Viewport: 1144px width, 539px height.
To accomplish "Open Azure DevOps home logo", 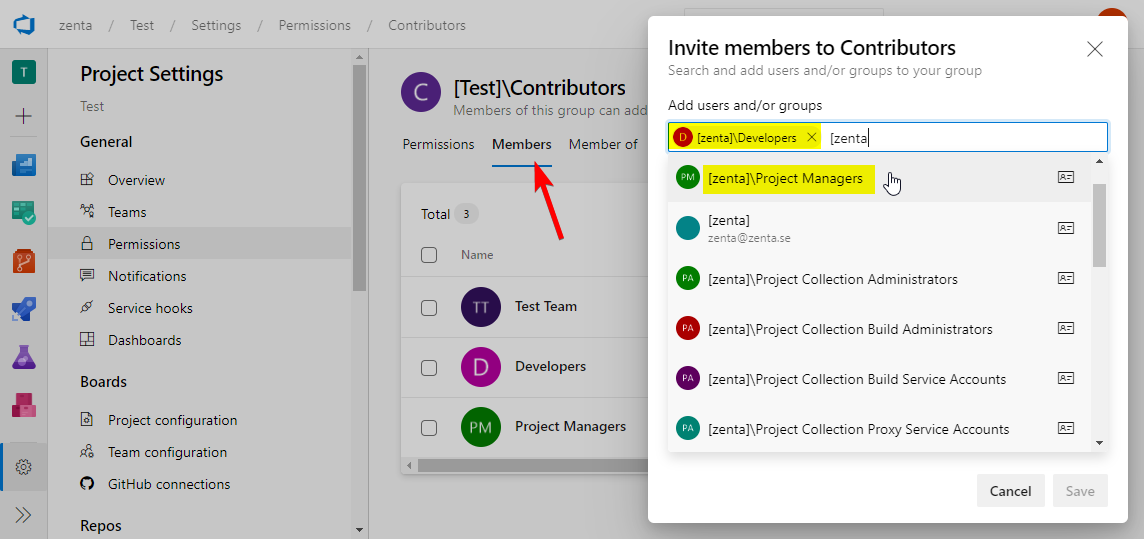I will (x=24, y=25).
